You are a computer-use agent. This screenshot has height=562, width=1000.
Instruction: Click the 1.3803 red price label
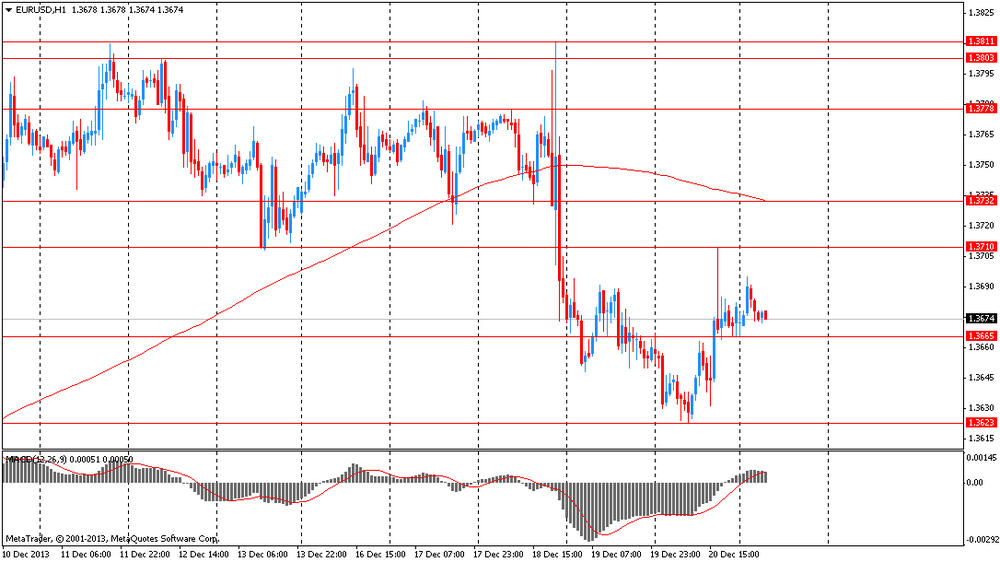982,58
